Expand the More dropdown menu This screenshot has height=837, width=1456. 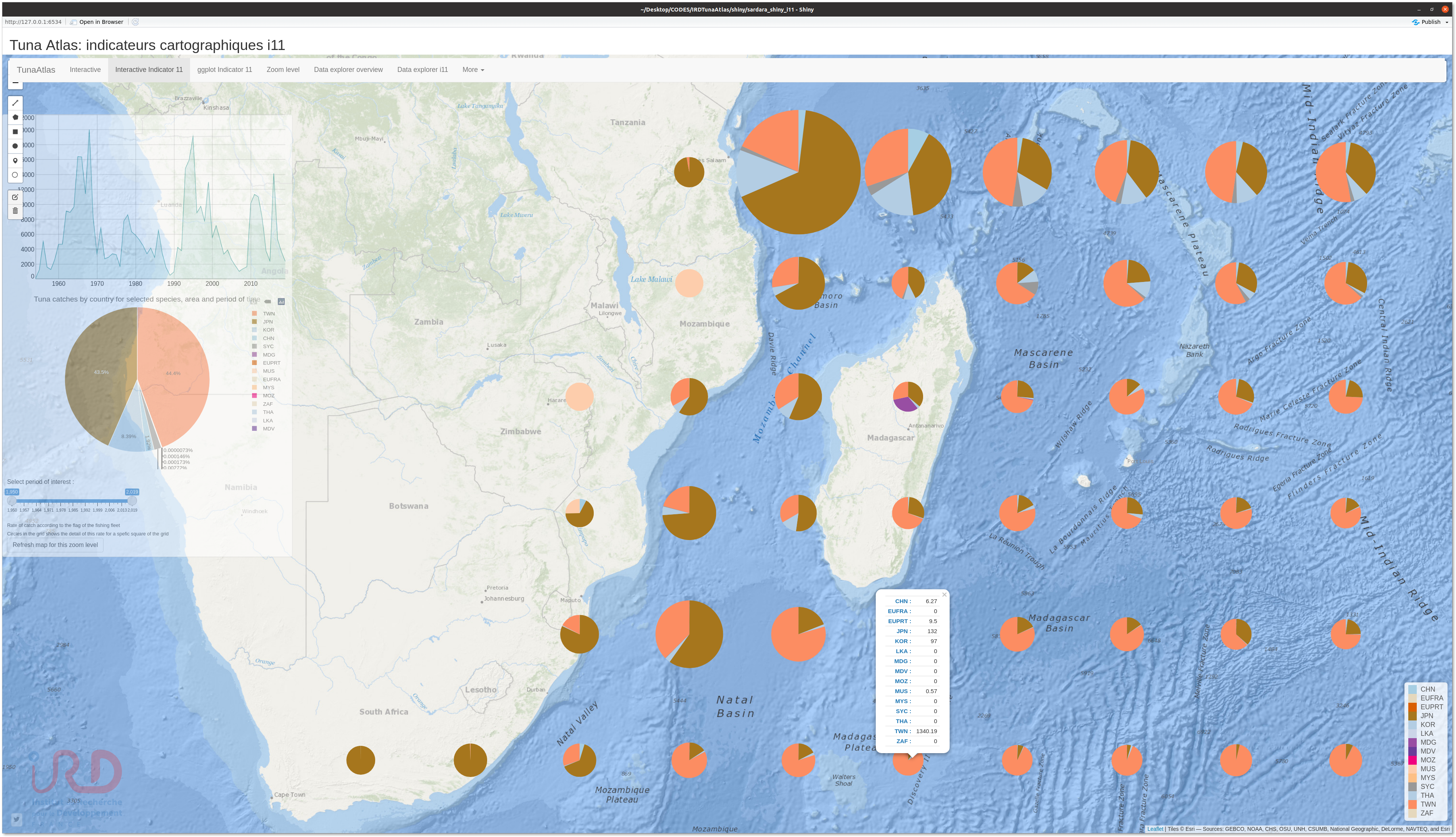(x=473, y=70)
